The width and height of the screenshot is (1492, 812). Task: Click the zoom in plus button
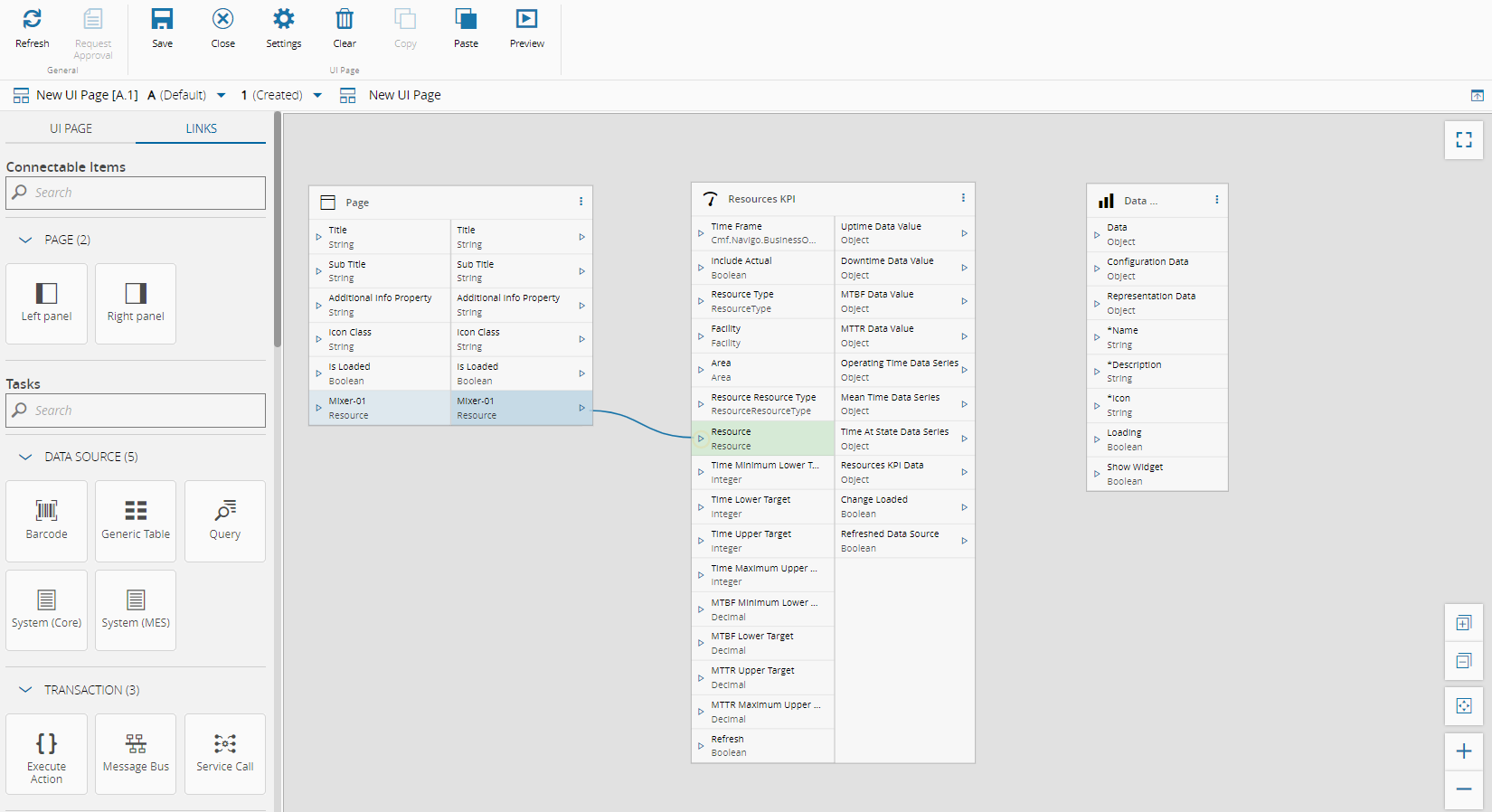pyautogui.click(x=1463, y=751)
